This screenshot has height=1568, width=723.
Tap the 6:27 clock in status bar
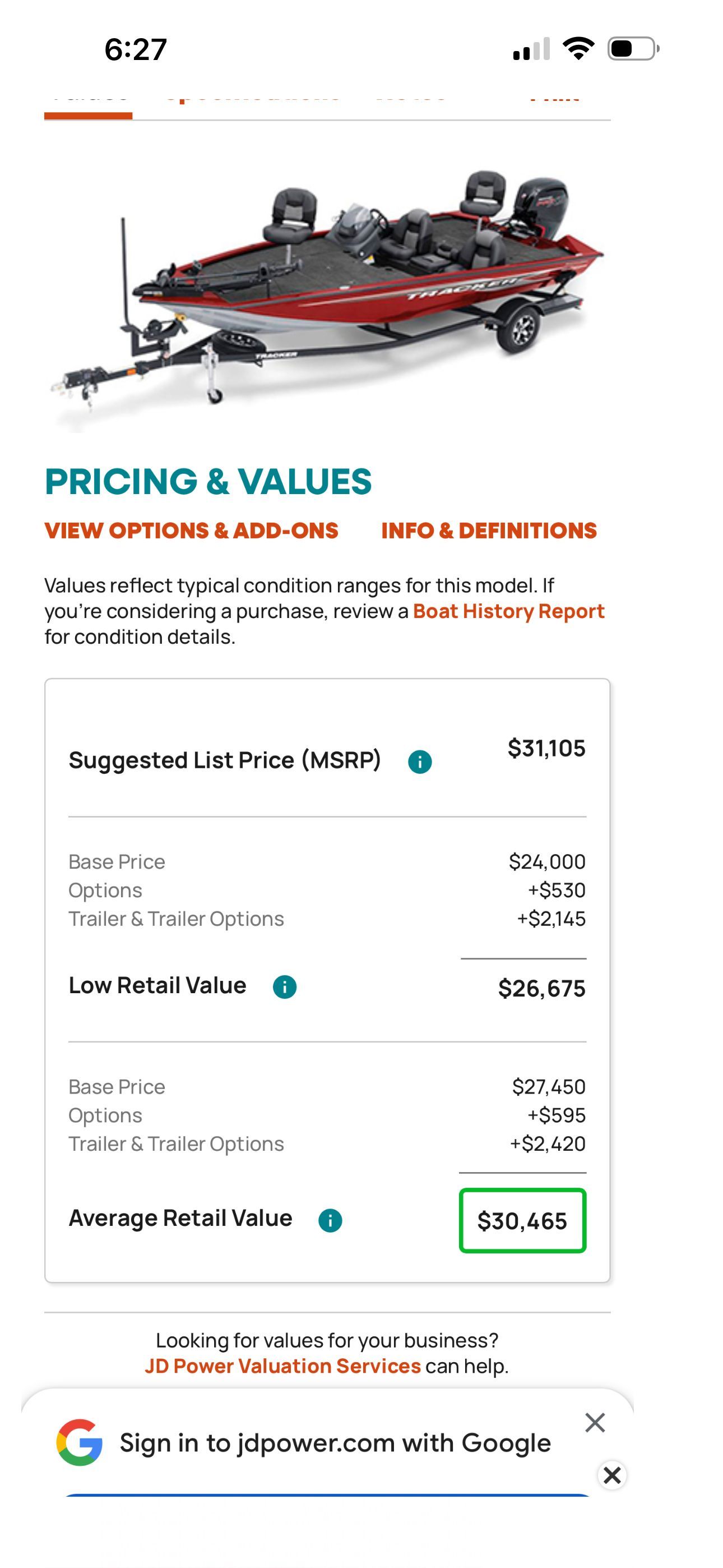[135, 49]
